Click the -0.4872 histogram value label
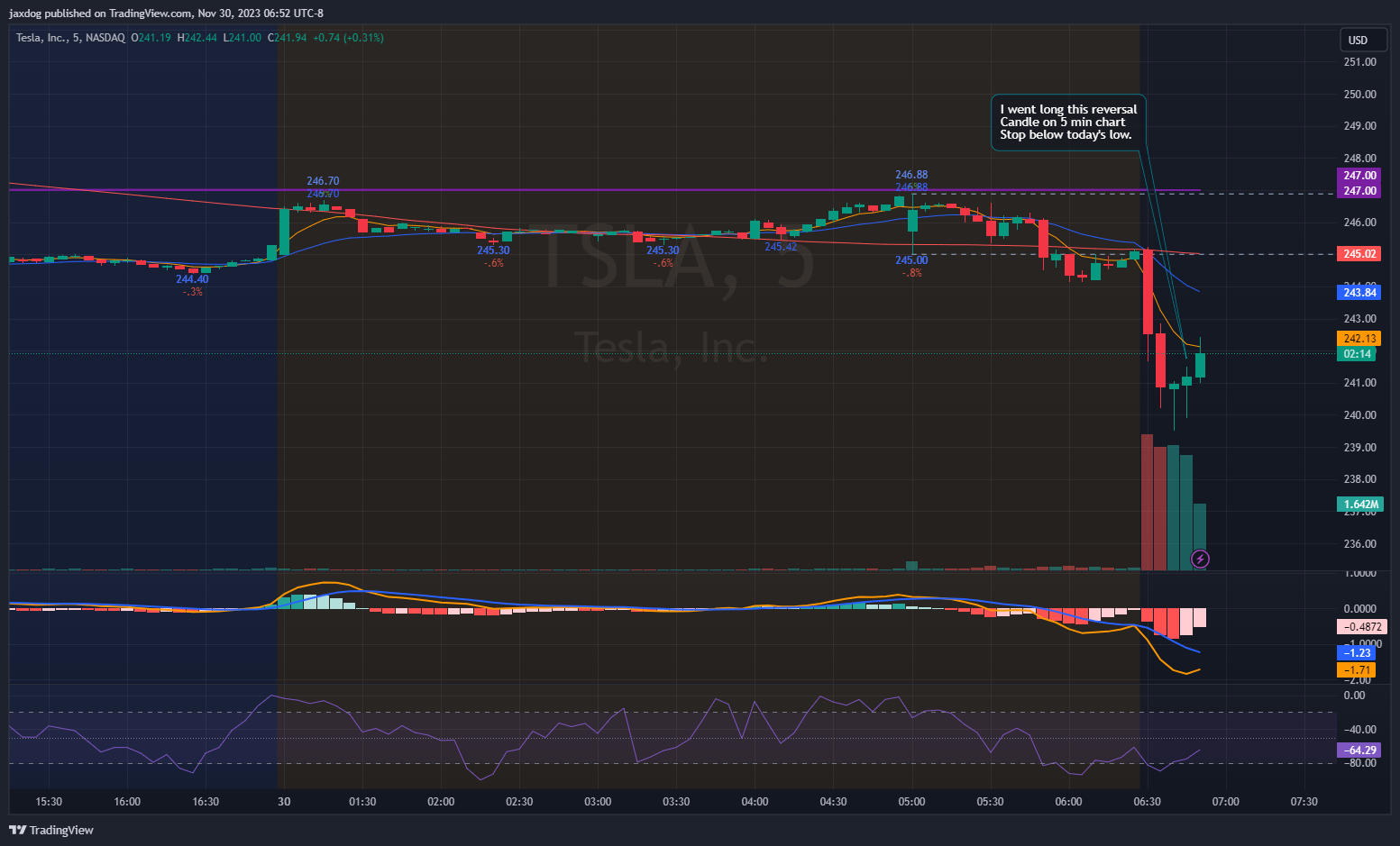 pos(1362,626)
